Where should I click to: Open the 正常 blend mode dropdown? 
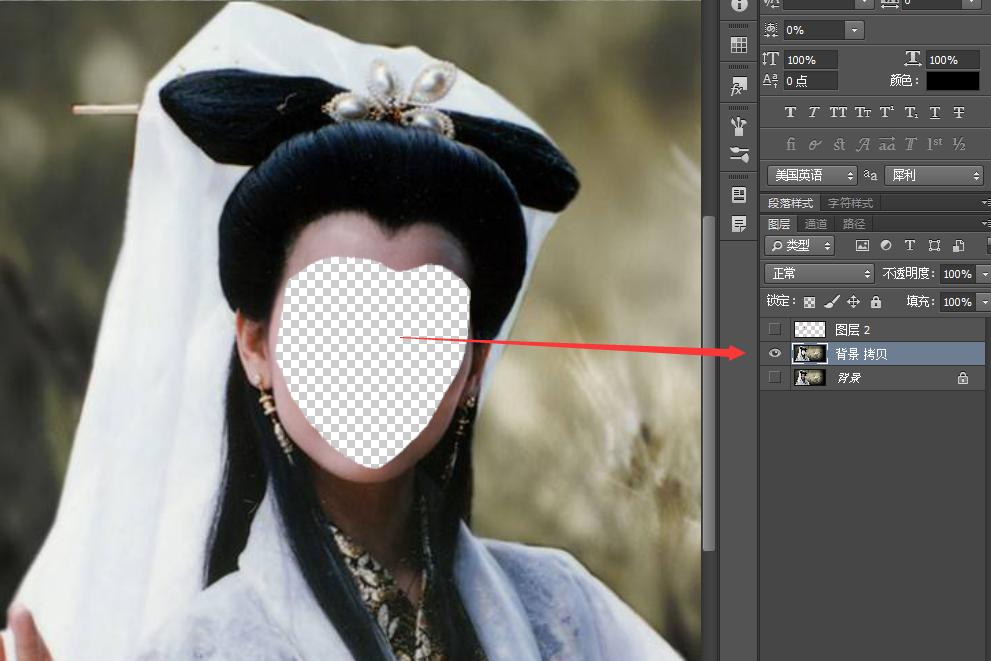(x=819, y=274)
